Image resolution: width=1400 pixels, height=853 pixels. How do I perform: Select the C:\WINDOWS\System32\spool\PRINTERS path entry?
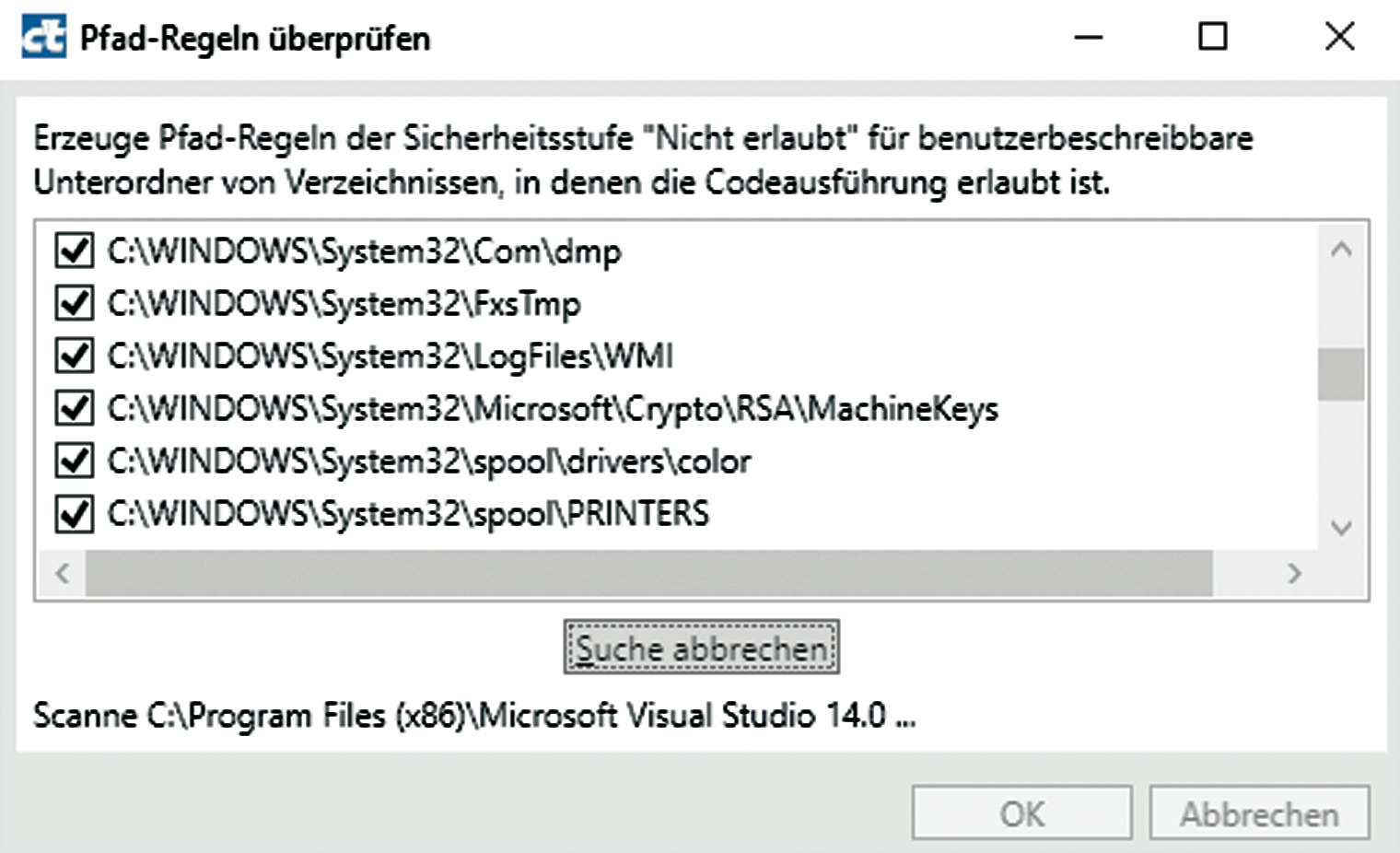408,513
